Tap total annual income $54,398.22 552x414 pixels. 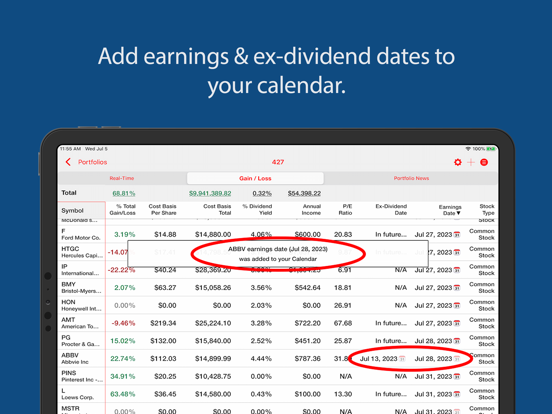(x=304, y=193)
